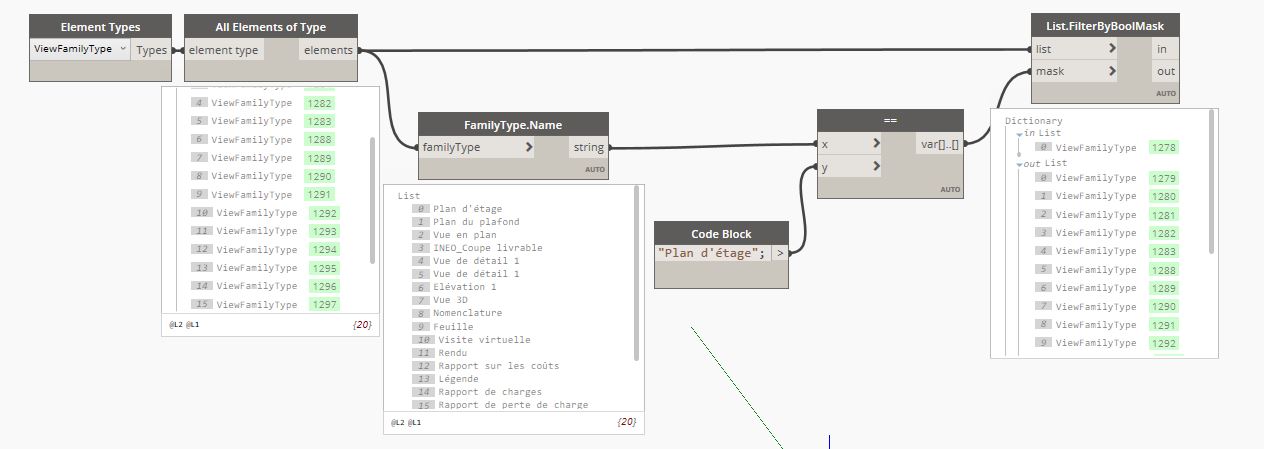Click the 'string' output of FamilyType.Name
1264x449 pixels.
[x=587, y=147]
